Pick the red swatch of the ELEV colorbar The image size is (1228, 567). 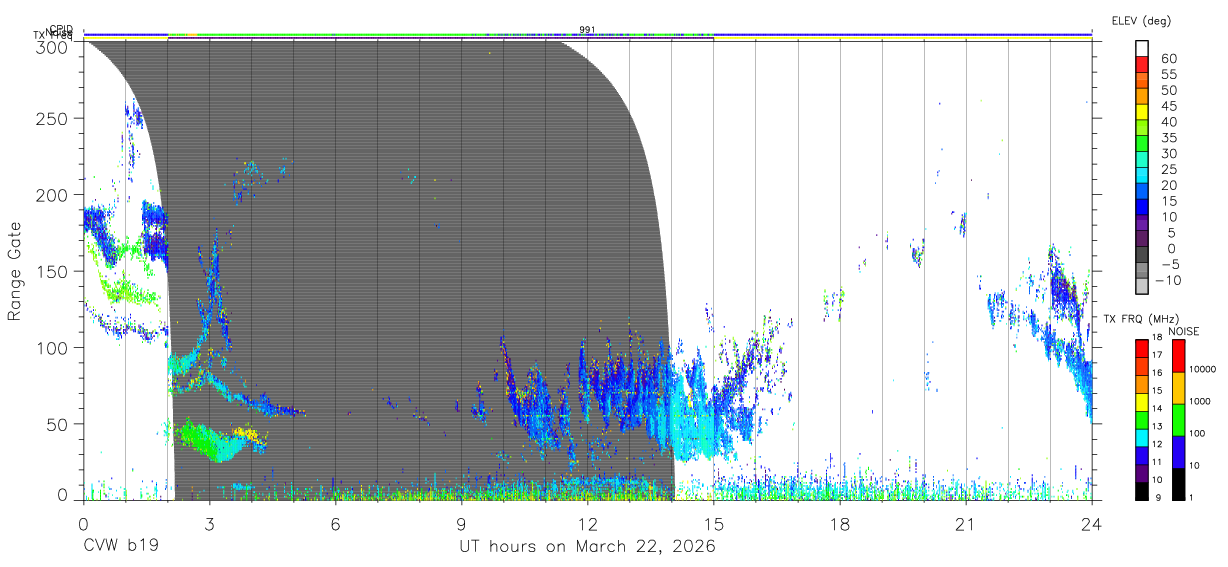[1141, 64]
